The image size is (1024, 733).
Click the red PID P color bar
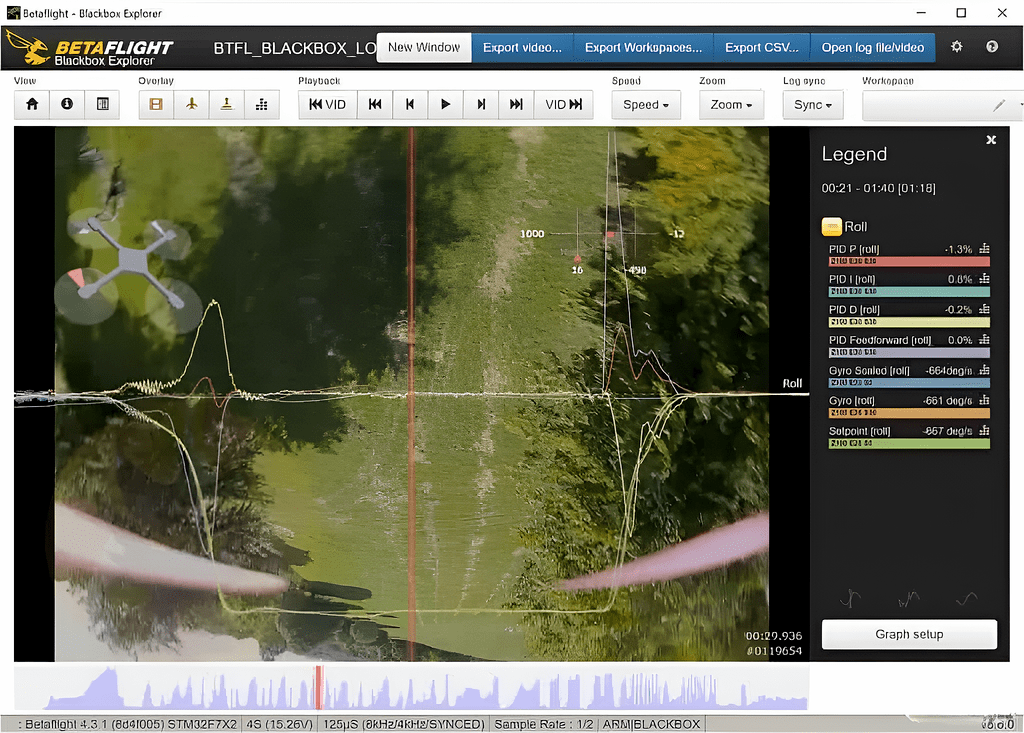pyautogui.click(x=909, y=261)
